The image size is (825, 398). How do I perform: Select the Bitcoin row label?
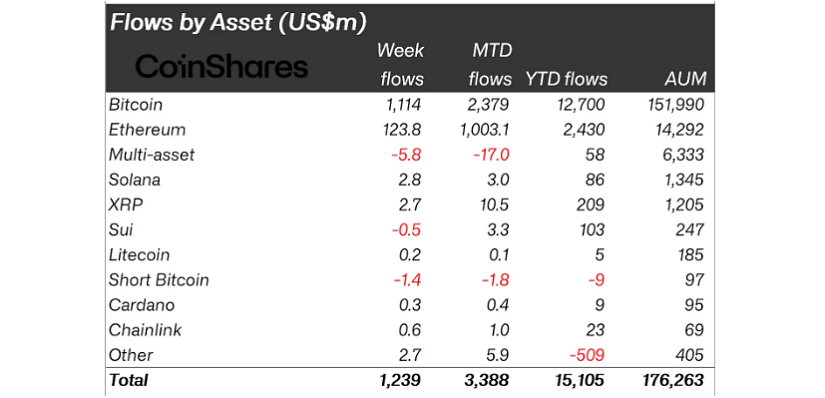click(136, 104)
